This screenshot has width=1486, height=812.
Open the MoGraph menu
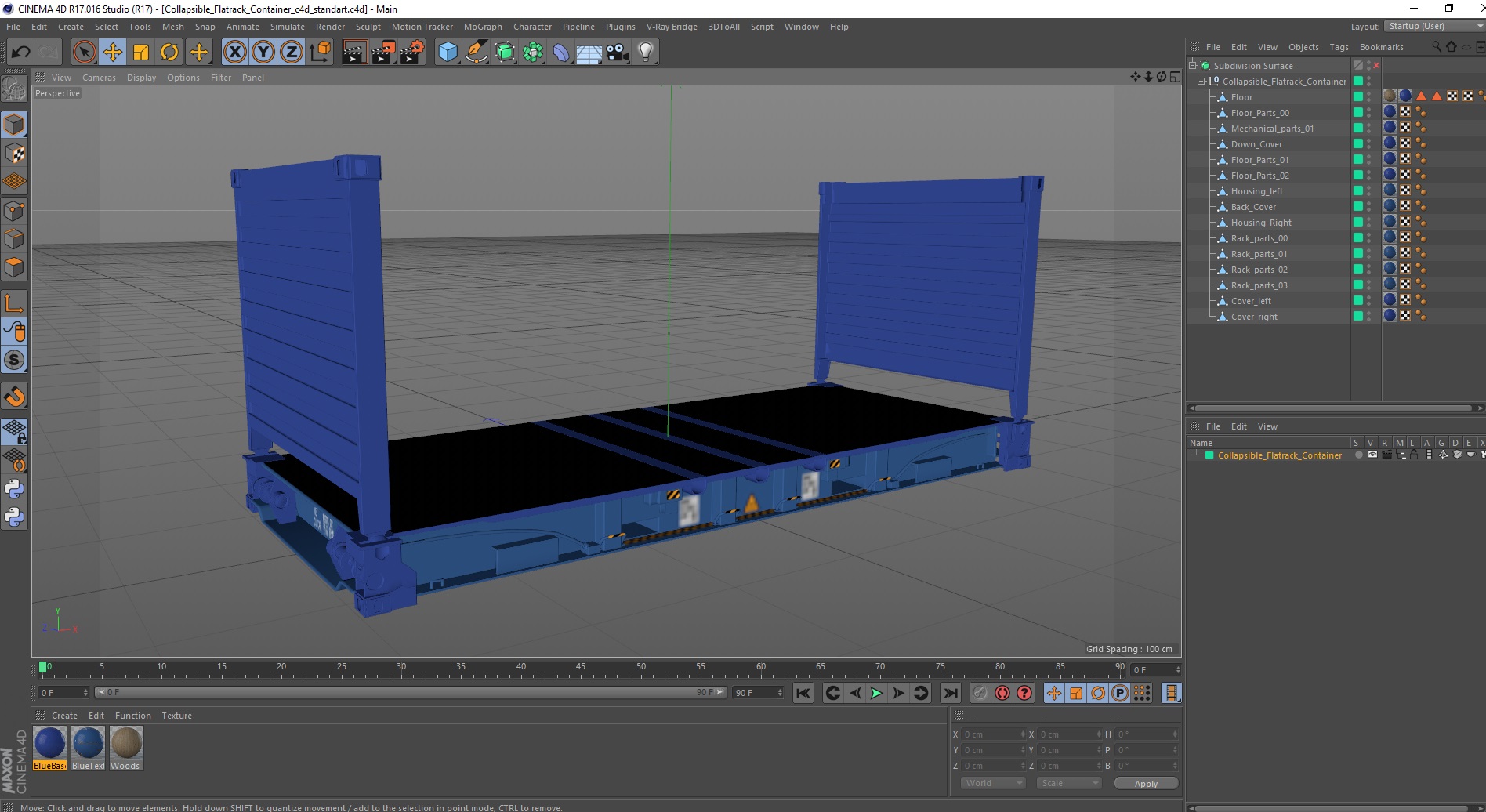483,27
